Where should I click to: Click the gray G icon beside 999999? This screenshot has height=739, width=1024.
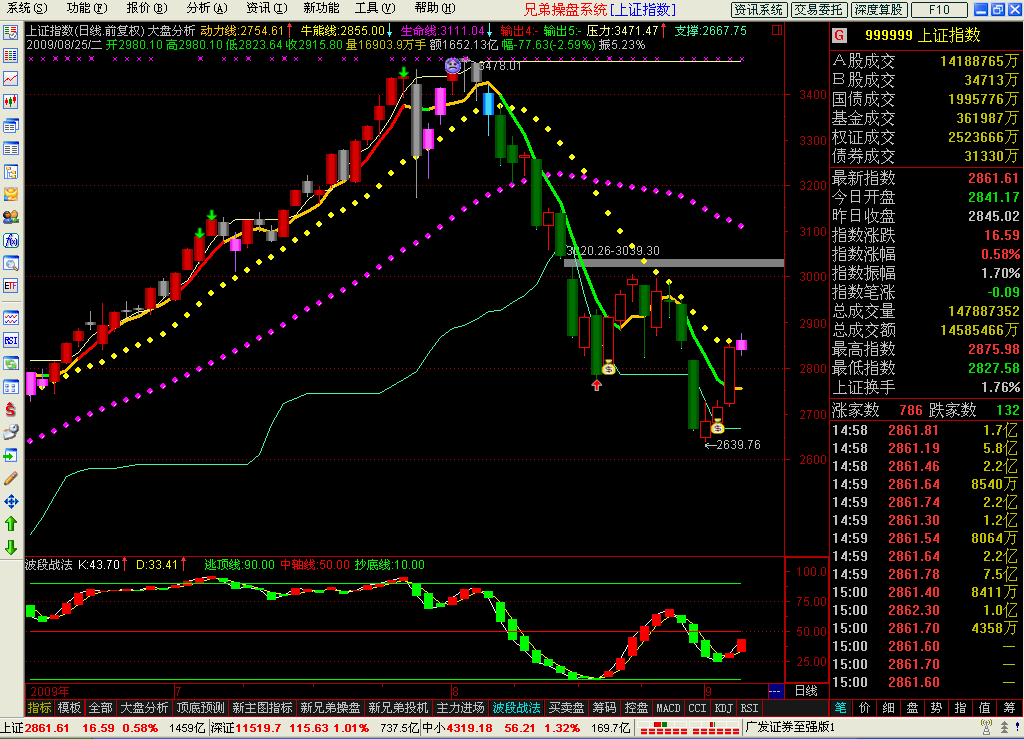[840, 35]
